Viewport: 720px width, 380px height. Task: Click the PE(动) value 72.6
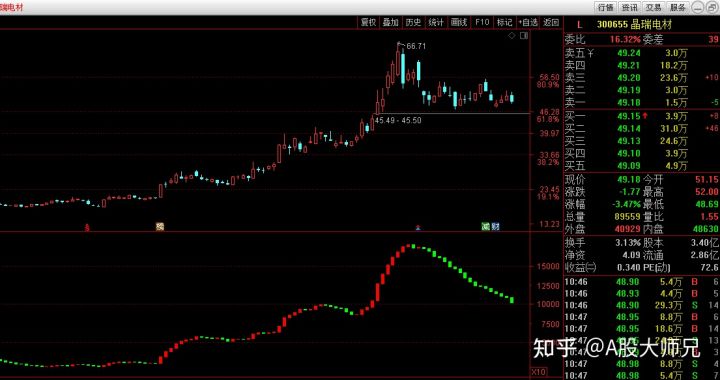(709, 268)
